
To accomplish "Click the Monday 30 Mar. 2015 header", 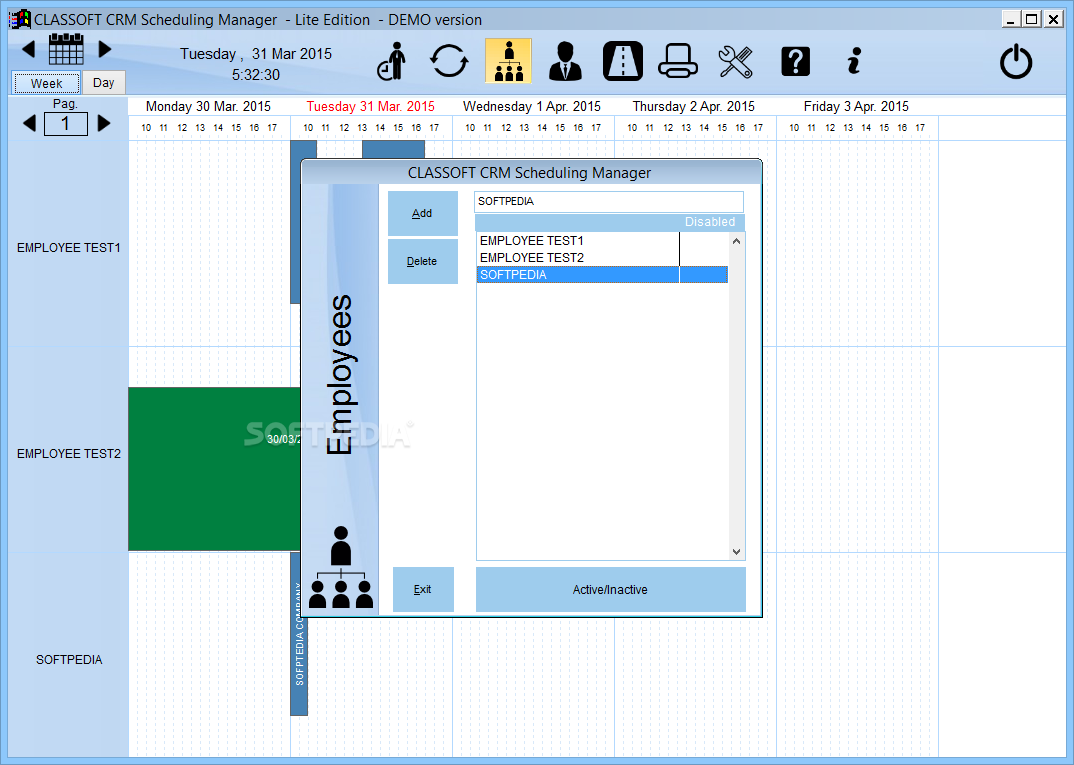I will [x=208, y=106].
